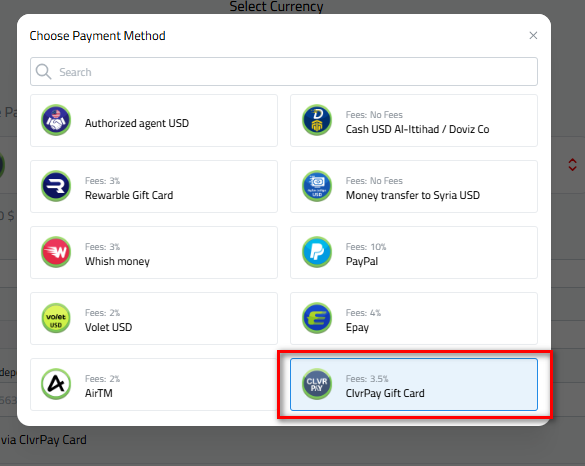Click the Select Currency heading behind dialog
Image resolution: width=585 pixels, height=466 pixels.
(x=276, y=6)
